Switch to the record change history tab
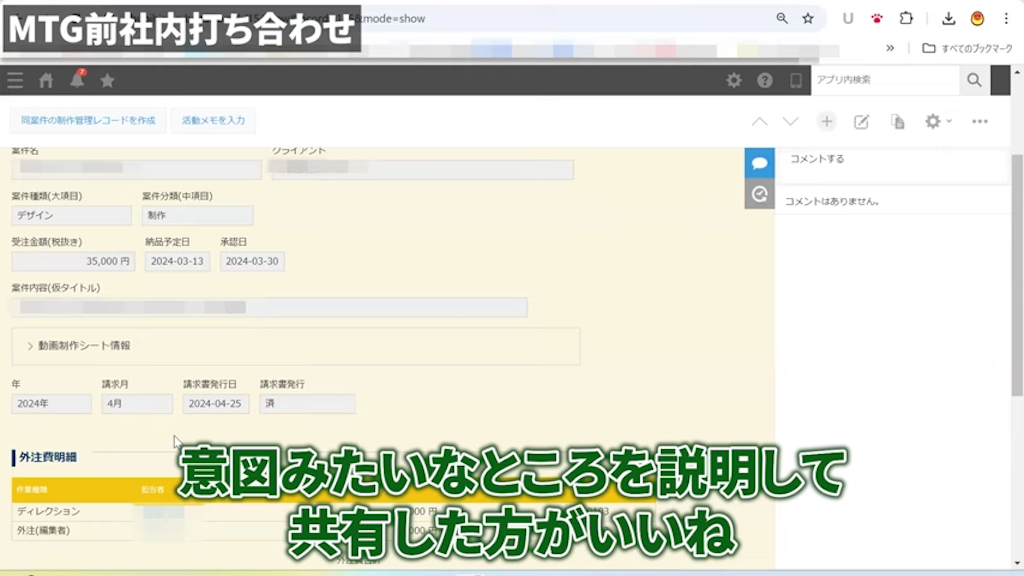Screen dimensions: 1024x576 (x=759, y=194)
